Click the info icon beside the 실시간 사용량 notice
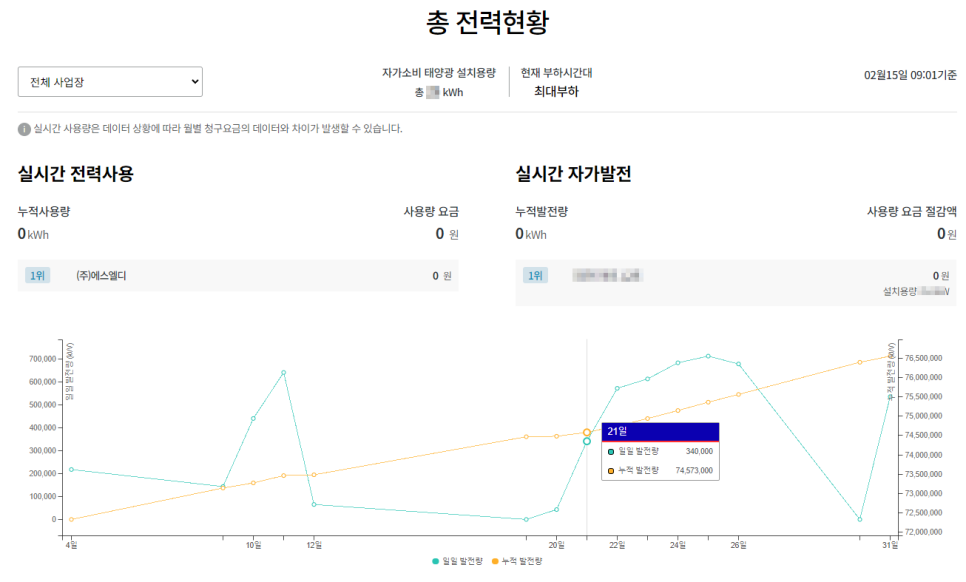Screen dimensions: 966x582 pyautogui.click(x=24, y=129)
